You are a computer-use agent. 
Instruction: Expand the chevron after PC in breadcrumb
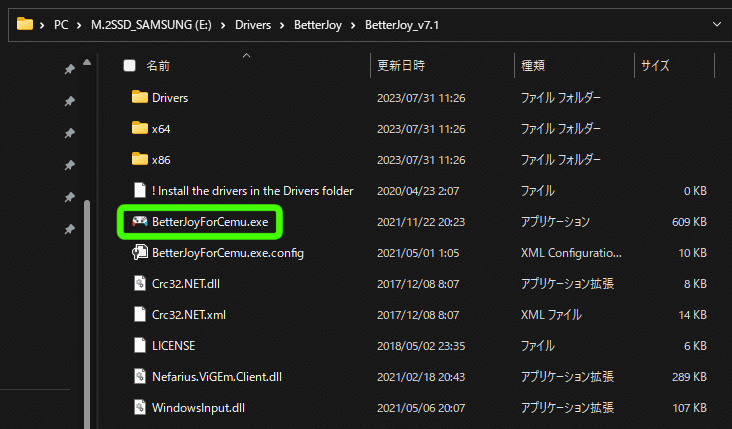79,25
